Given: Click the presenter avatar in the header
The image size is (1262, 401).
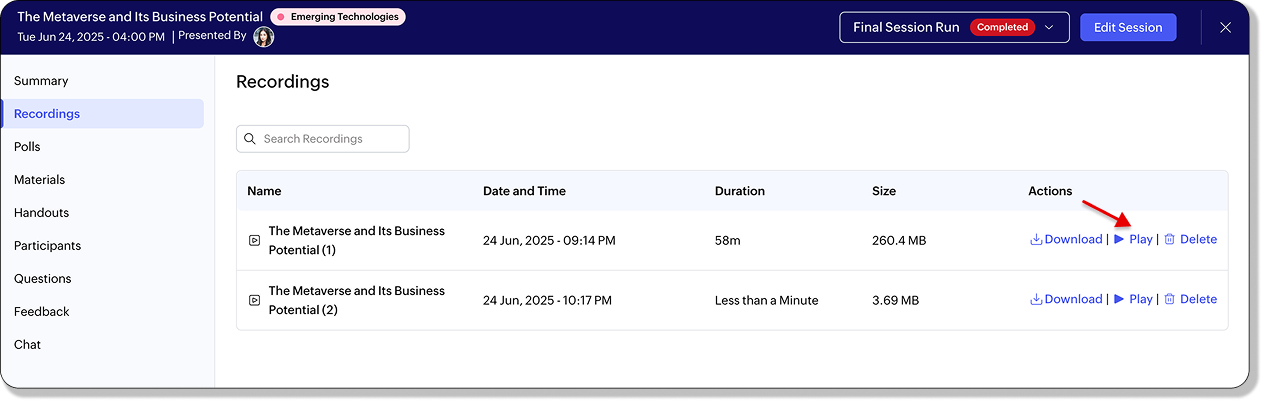Looking at the screenshot, I should point(264,37).
